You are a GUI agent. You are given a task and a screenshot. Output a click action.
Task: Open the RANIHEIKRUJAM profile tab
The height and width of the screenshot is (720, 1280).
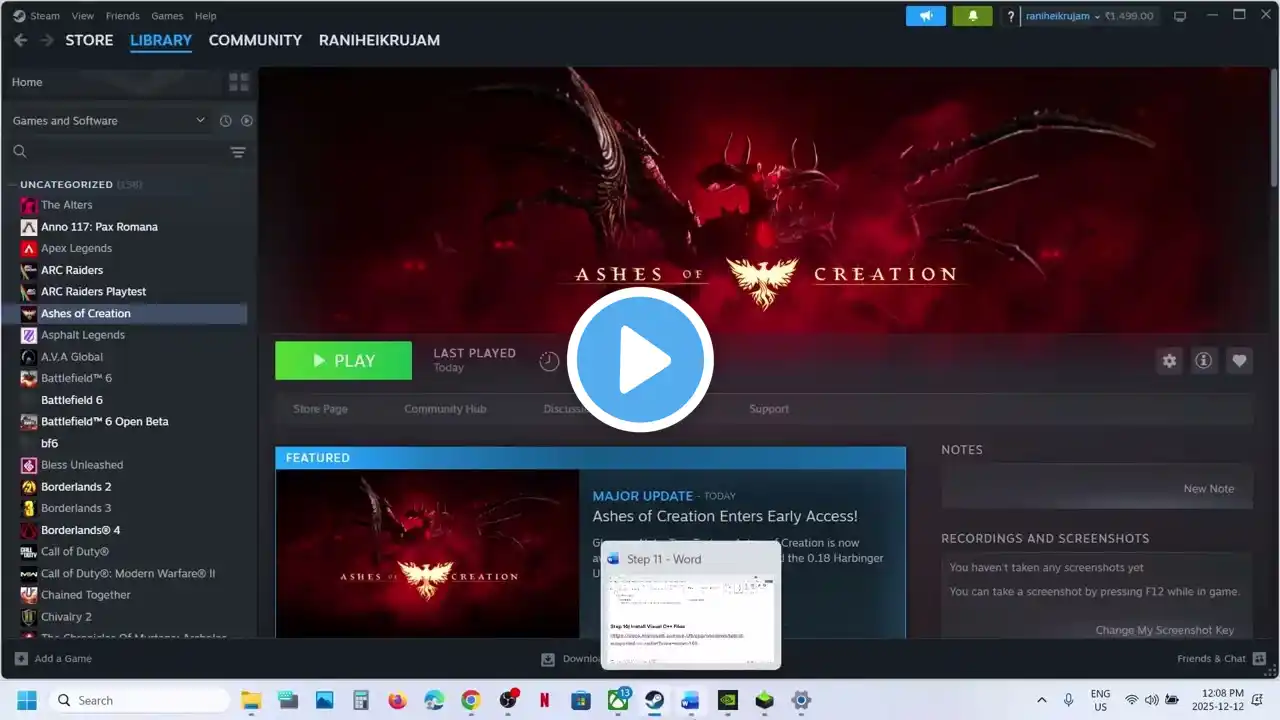[x=379, y=40]
